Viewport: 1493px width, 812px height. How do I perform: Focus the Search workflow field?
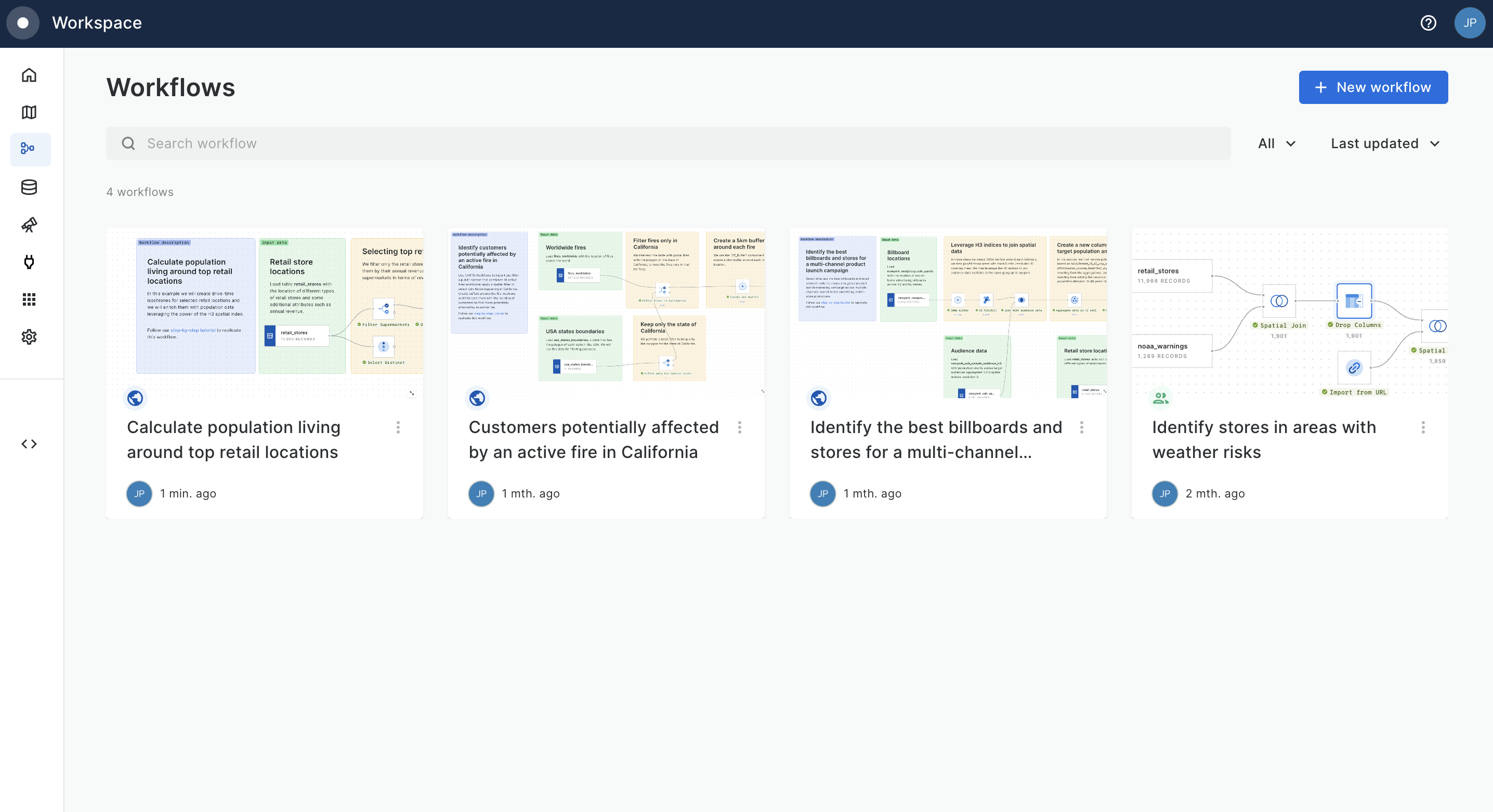coord(667,143)
